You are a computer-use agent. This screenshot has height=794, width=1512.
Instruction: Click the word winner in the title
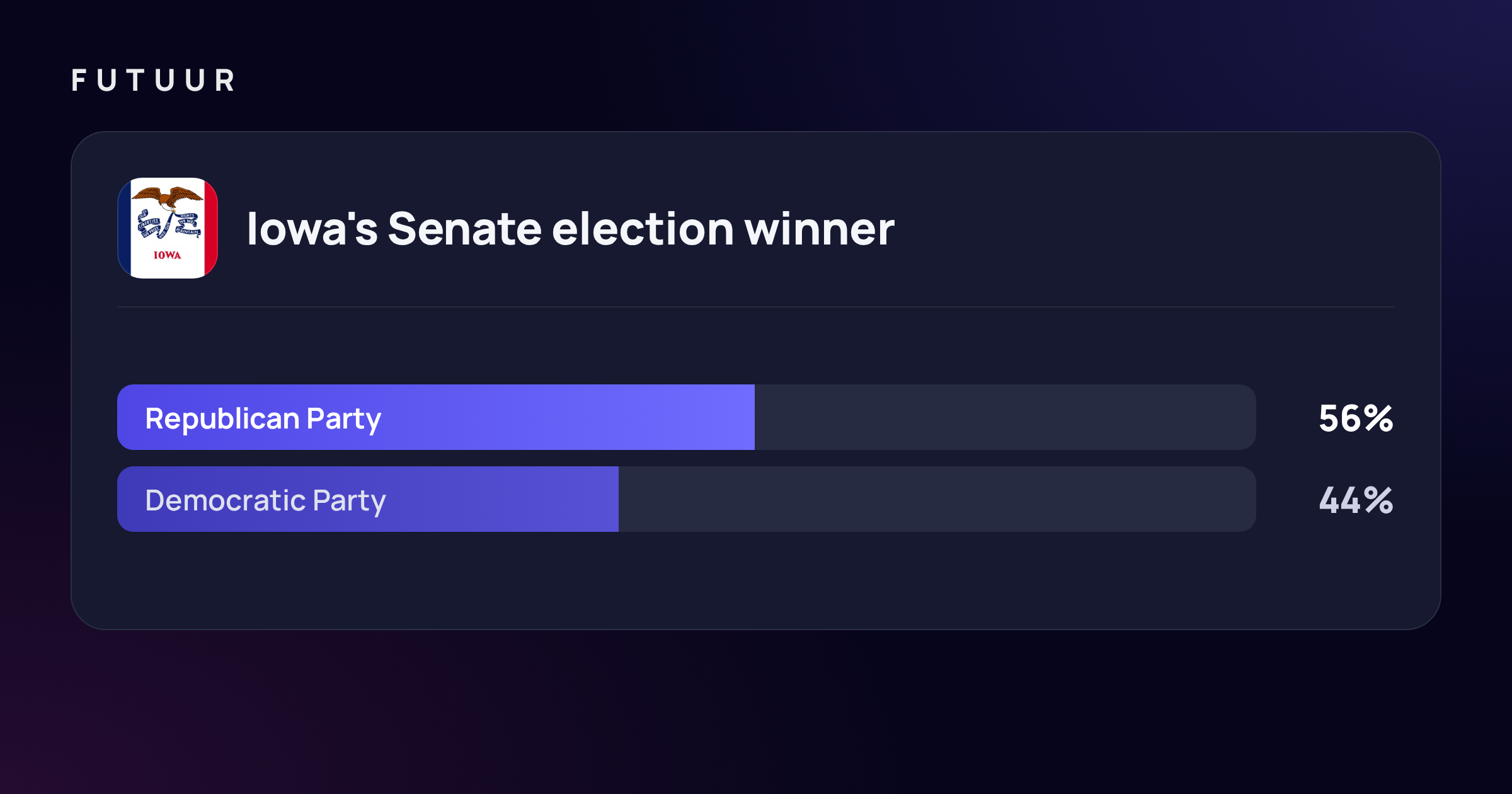click(x=819, y=228)
